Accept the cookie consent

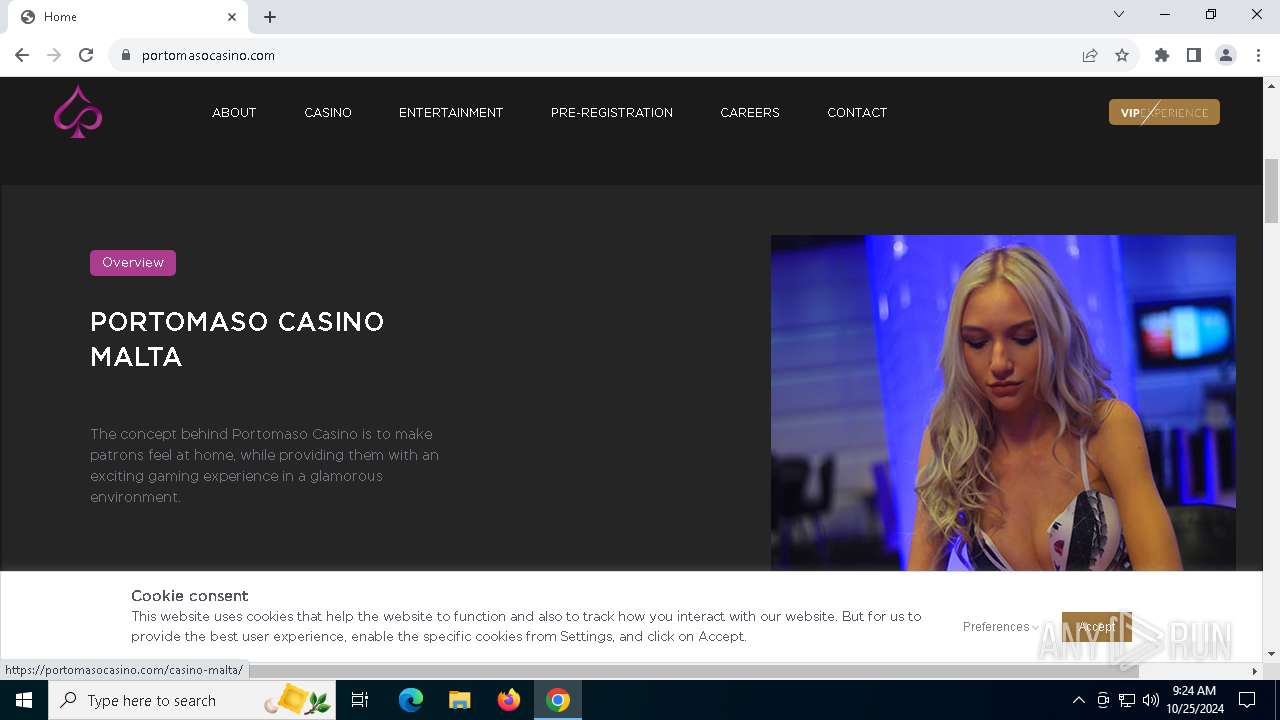(1097, 627)
